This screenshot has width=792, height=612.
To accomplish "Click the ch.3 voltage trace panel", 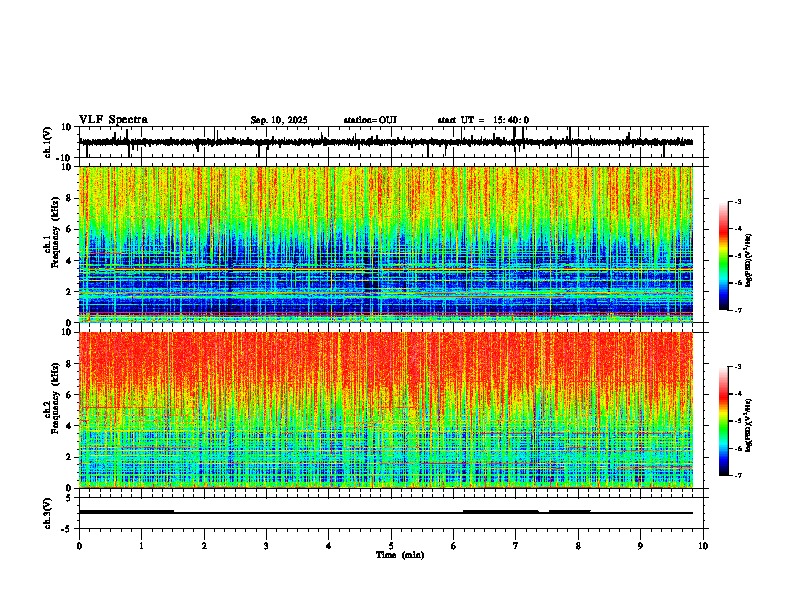I will click(x=391, y=513).
